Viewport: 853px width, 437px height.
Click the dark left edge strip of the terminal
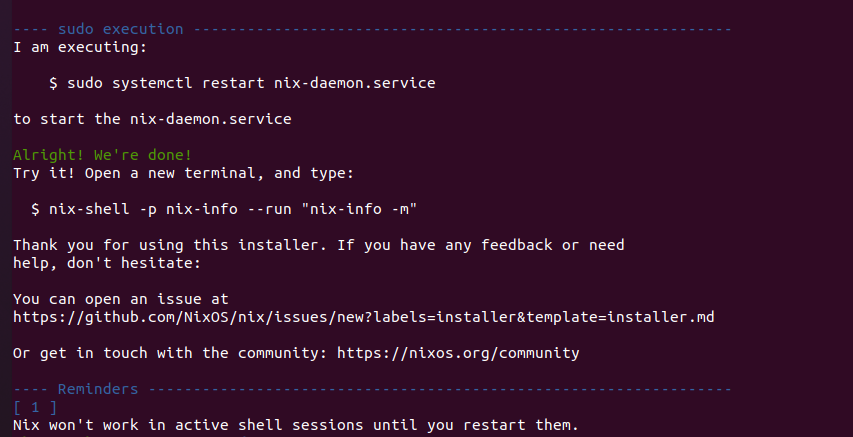[x=5, y=218]
